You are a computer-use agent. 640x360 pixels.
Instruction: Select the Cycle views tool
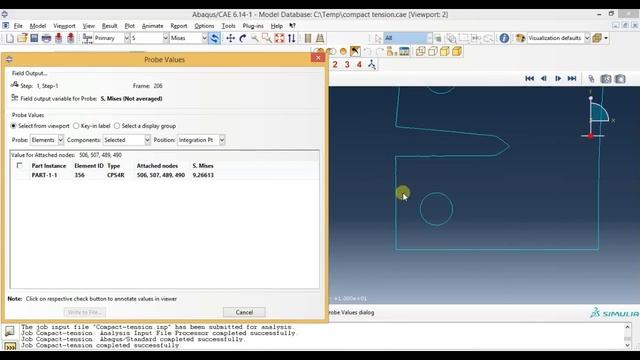pos(291,38)
